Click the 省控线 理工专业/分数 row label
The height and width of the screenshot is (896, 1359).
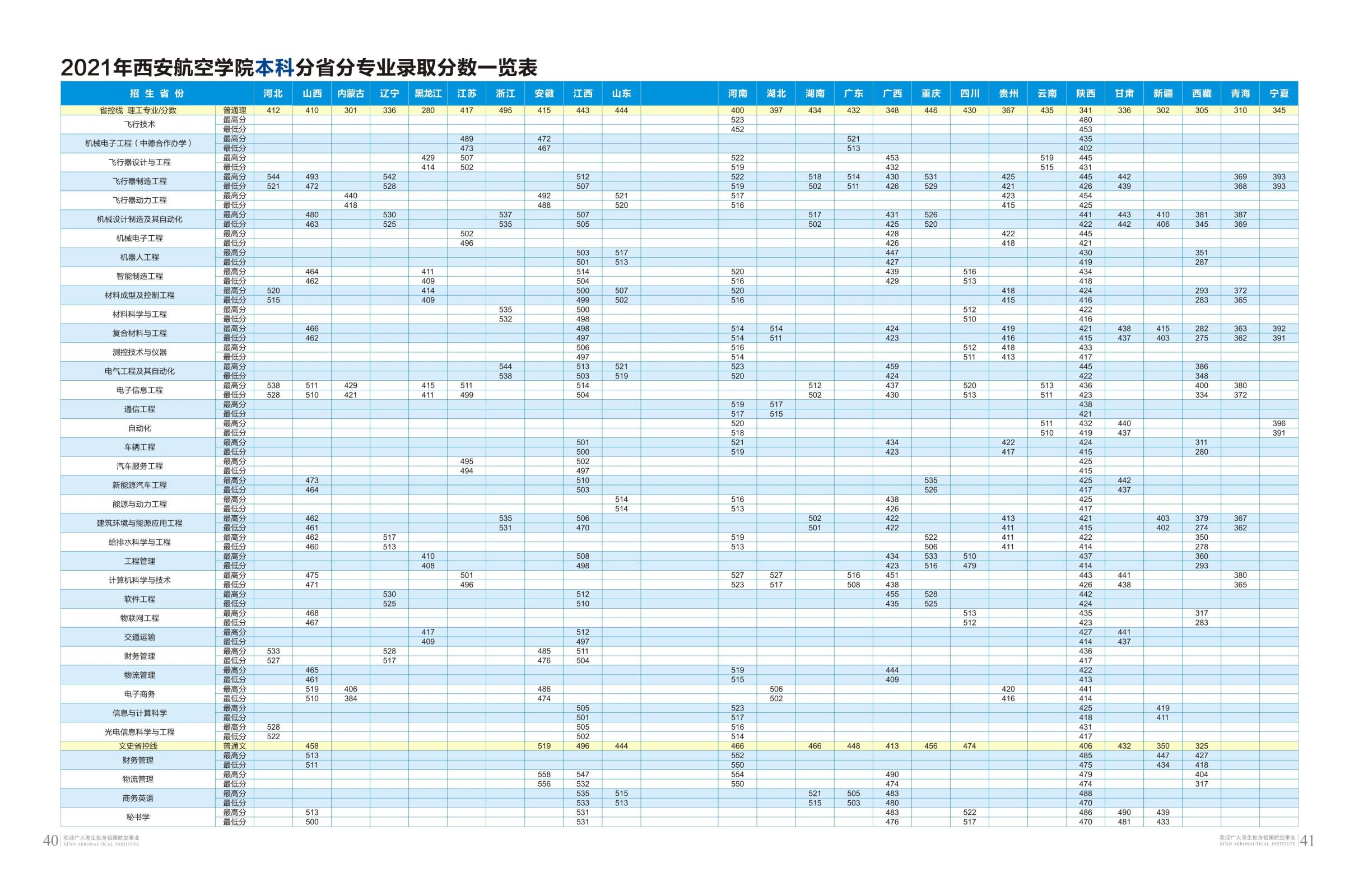pyautogui.click(x=138, y=111)
